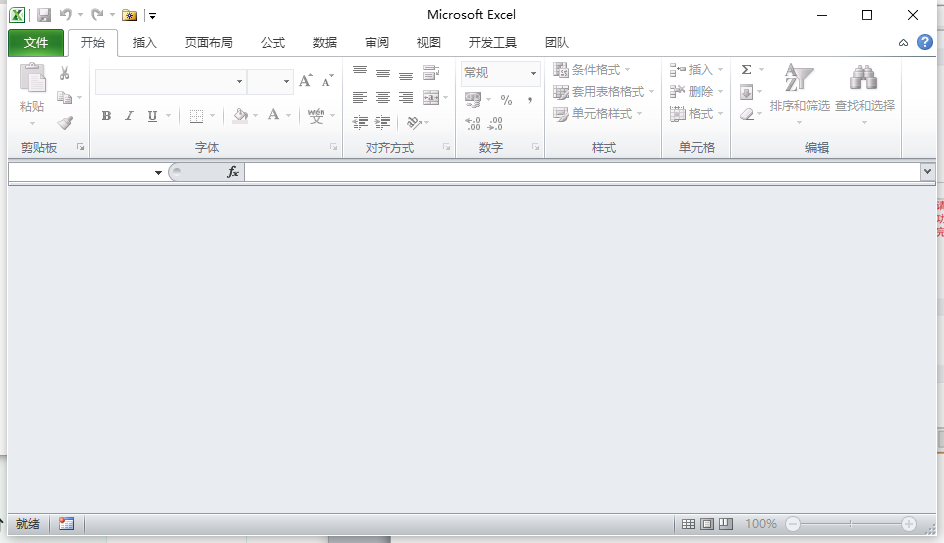Switch to the 开发工具 tab
The image size is (944, 543).
[492, 43]
